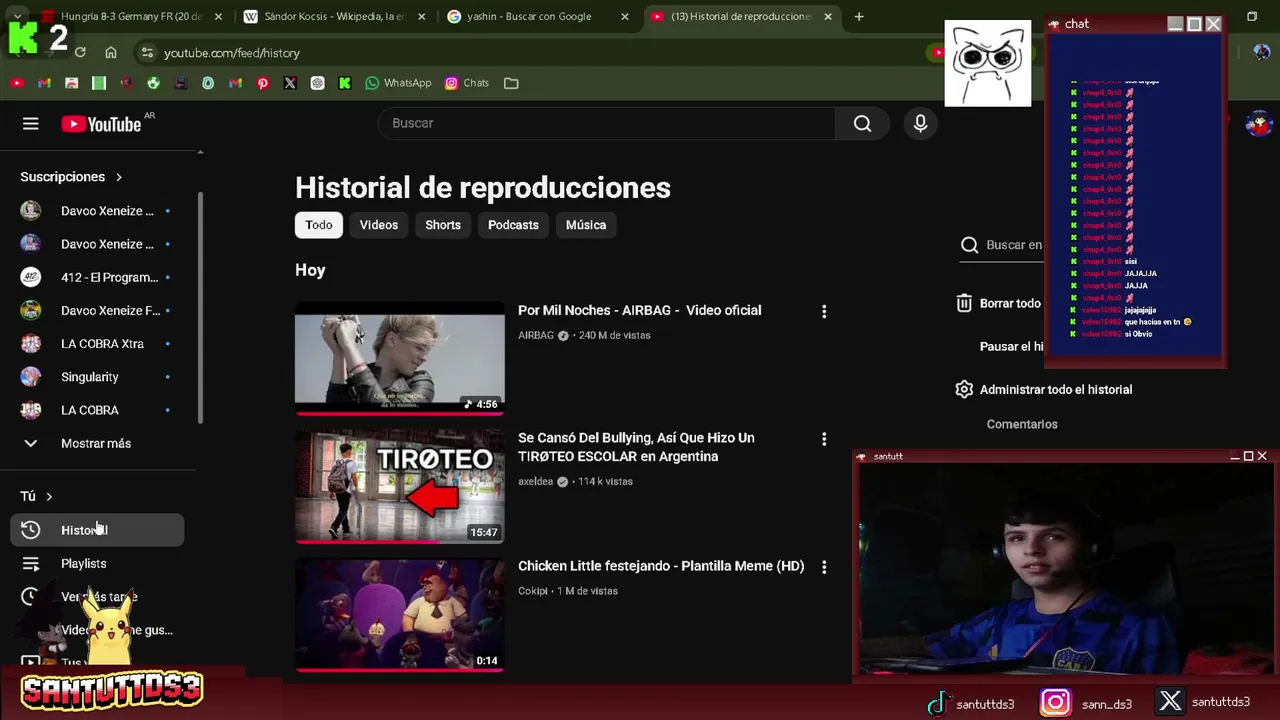Select the Shorts filter chip
The image size is (1280, 720).
click(x=443, y=225)
